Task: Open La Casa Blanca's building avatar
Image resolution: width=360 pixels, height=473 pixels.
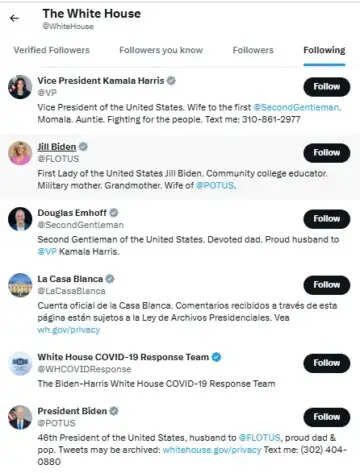Action: (x=20, y=285)
